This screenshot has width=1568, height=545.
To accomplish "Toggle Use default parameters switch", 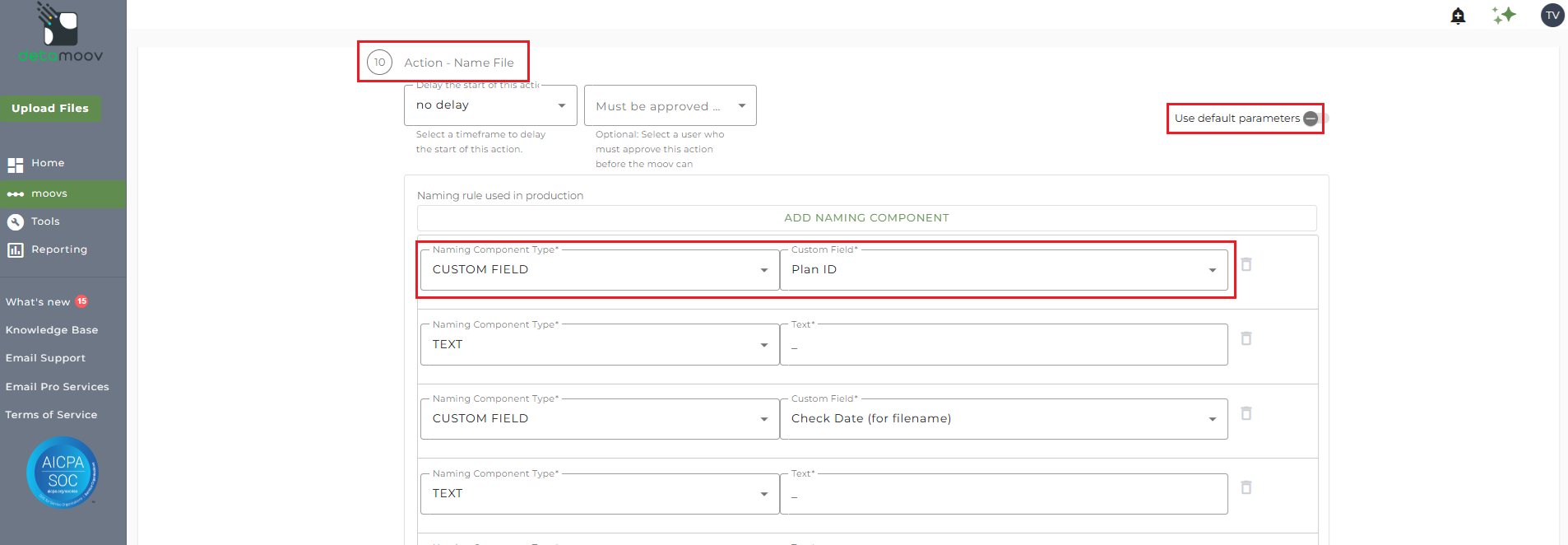I will [x=1315, y=119].
